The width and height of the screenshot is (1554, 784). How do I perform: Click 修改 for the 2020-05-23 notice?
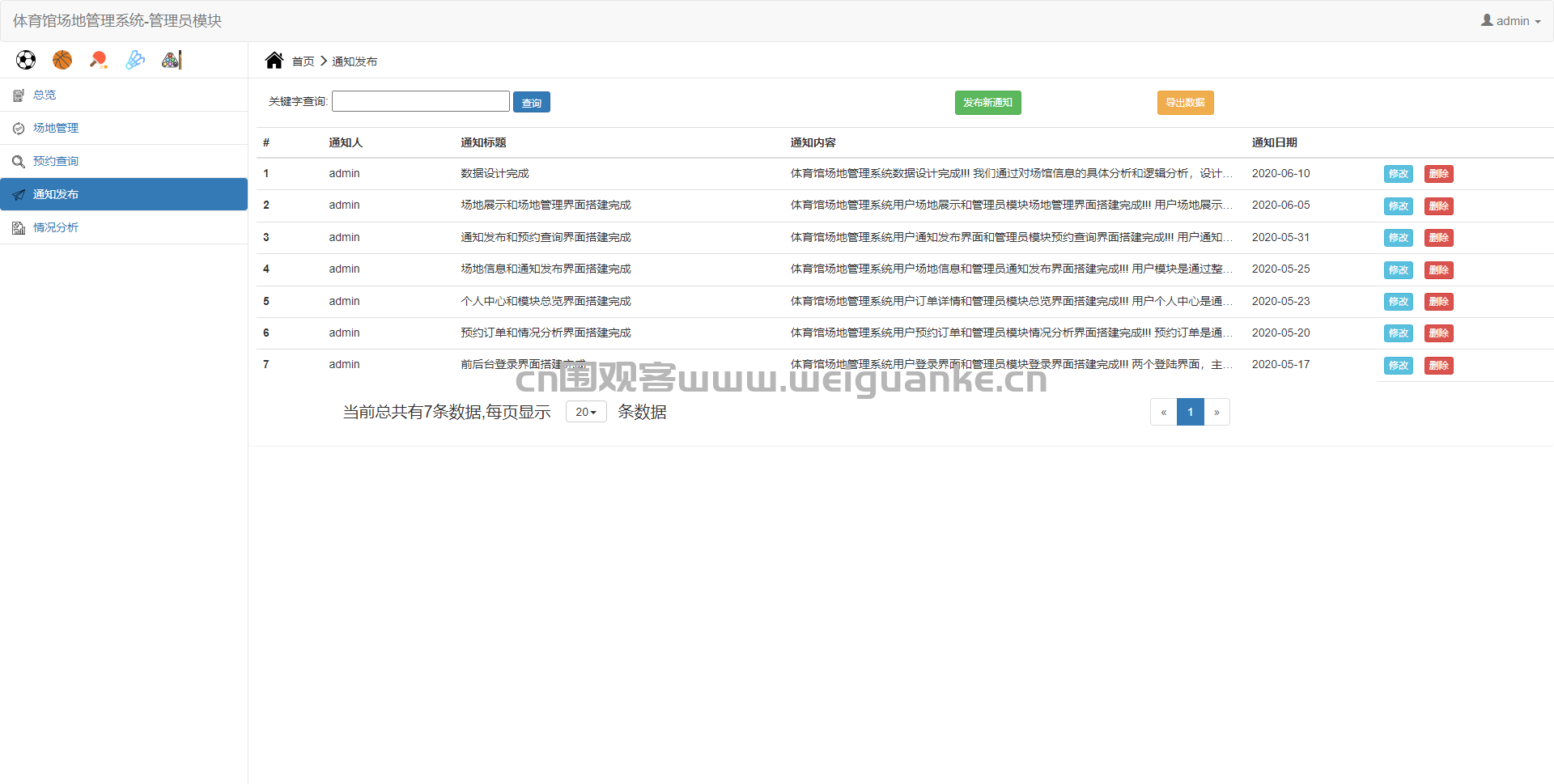(x=1398, y=302)
